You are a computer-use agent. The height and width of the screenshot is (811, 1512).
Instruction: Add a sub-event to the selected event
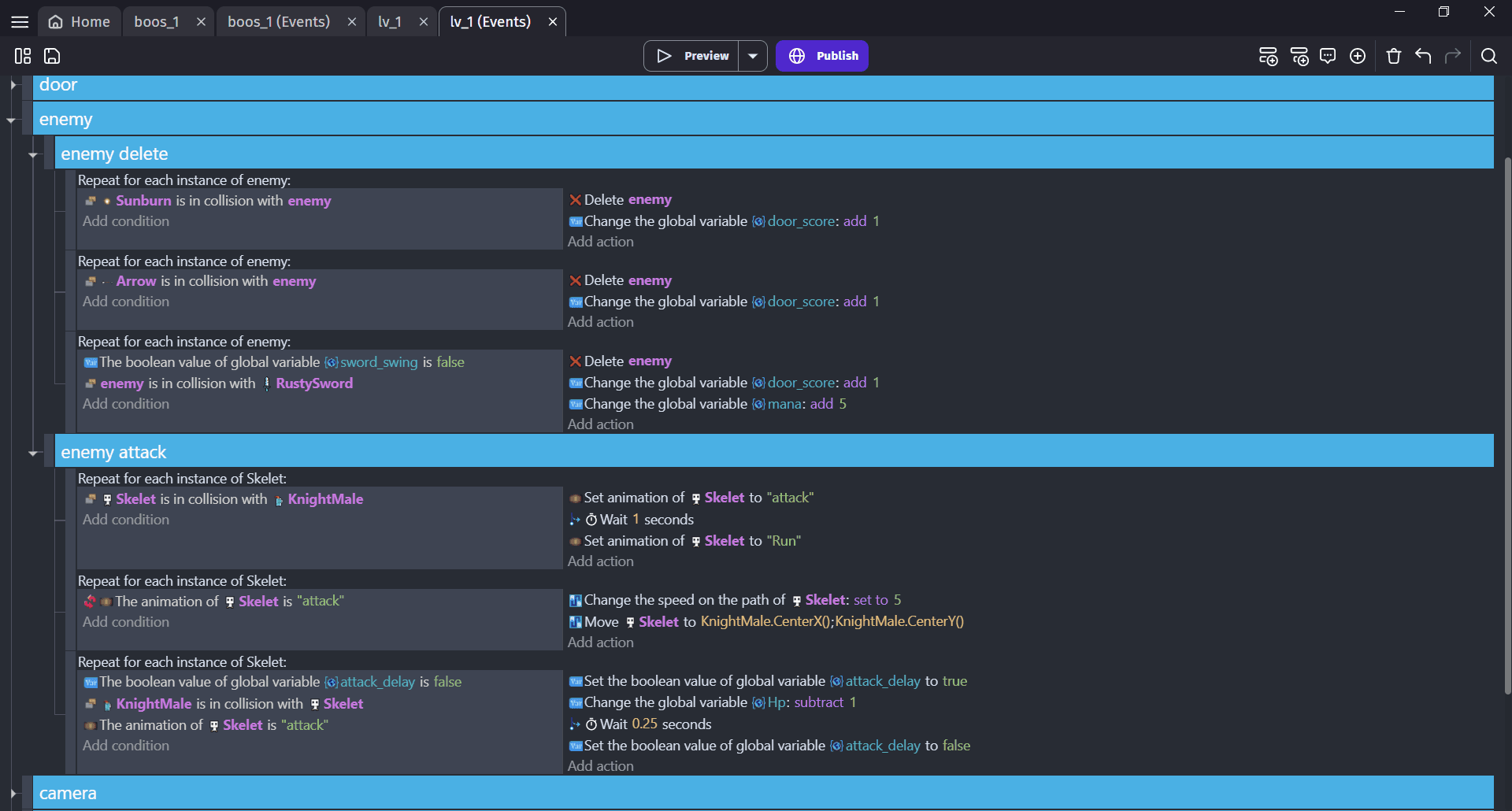1299,56
